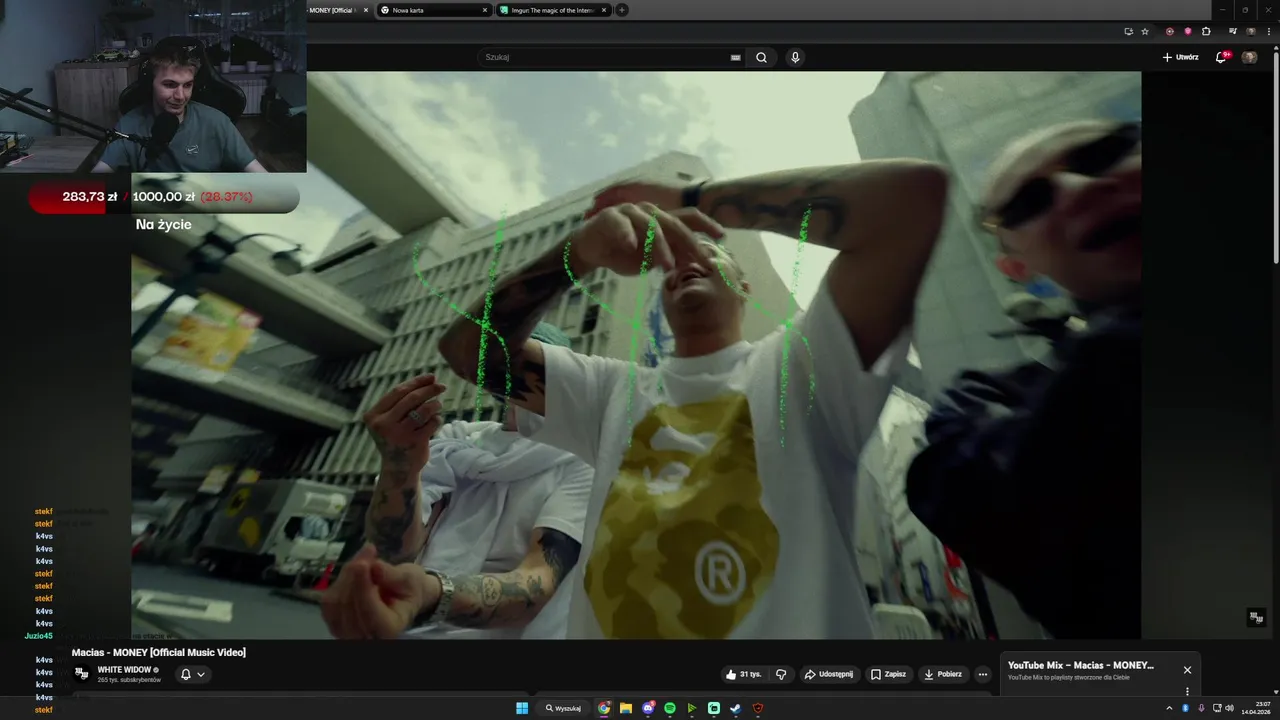The image size is (1280, 720).
Task: Open the Chrome extensions puzzle icon
Action: 1206,31
